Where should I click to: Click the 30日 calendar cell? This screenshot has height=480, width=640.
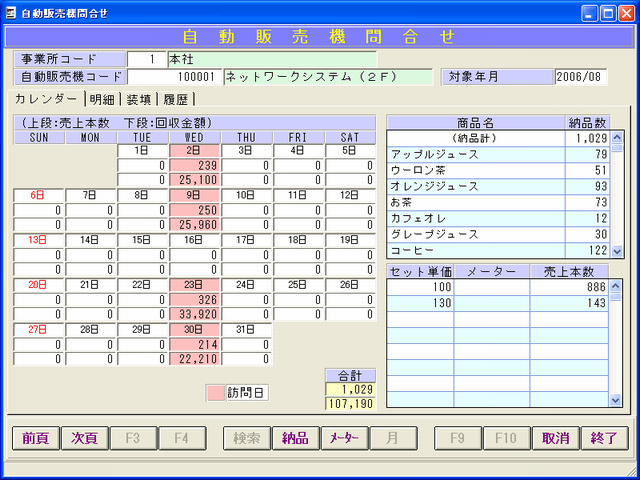point(195,330)
